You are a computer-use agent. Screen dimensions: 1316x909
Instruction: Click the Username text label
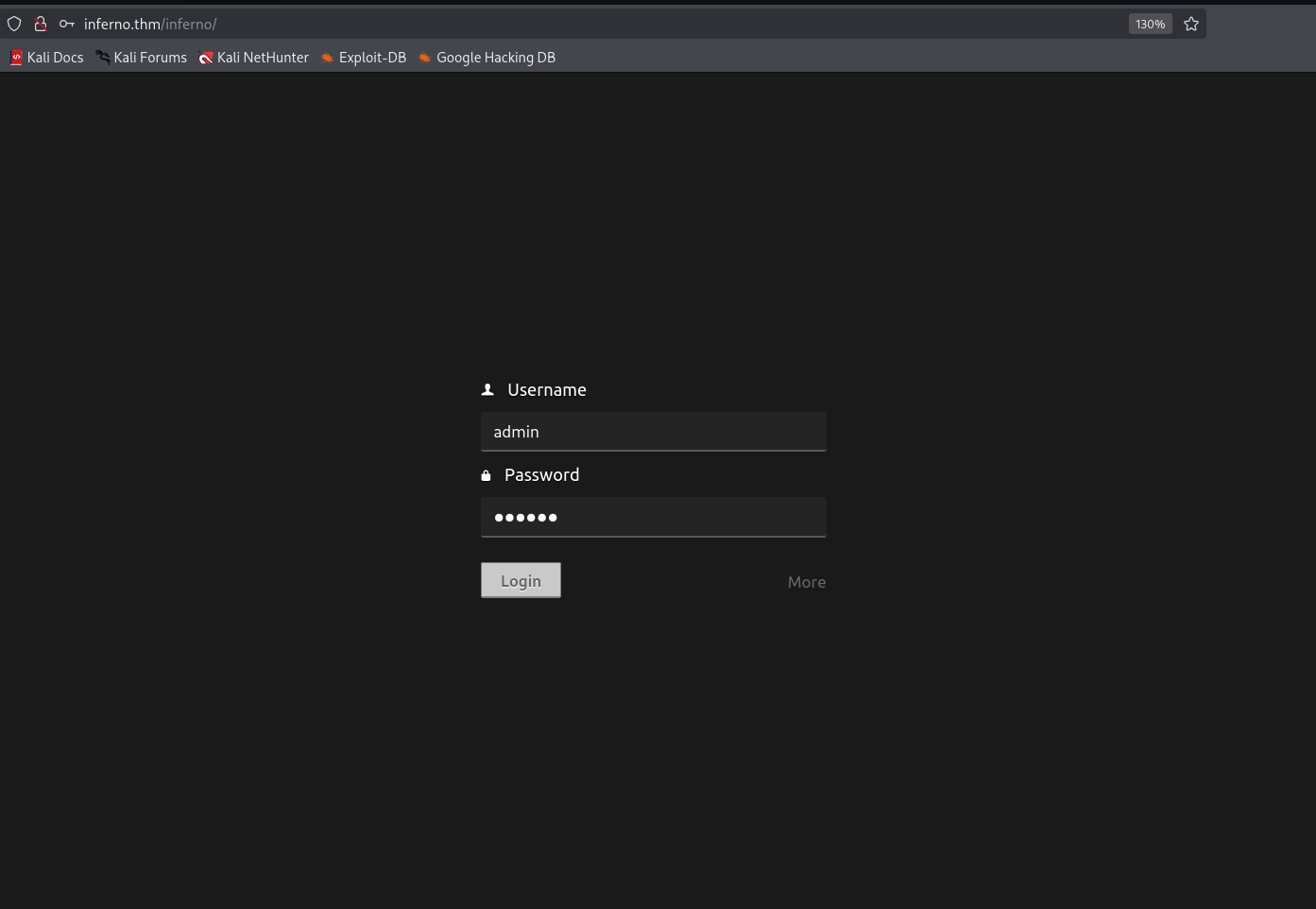click(546, 389)
